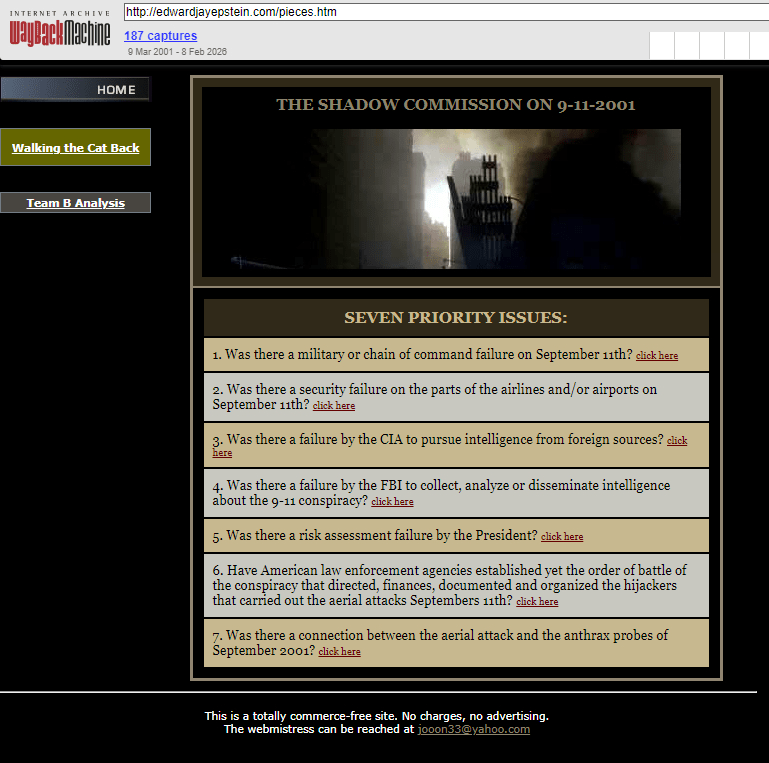Viewport: 769px width, 763px height.
Task: Click the 'Internet Archive' text above the logo
Action: pyautogui.click(x=60, y=13)
